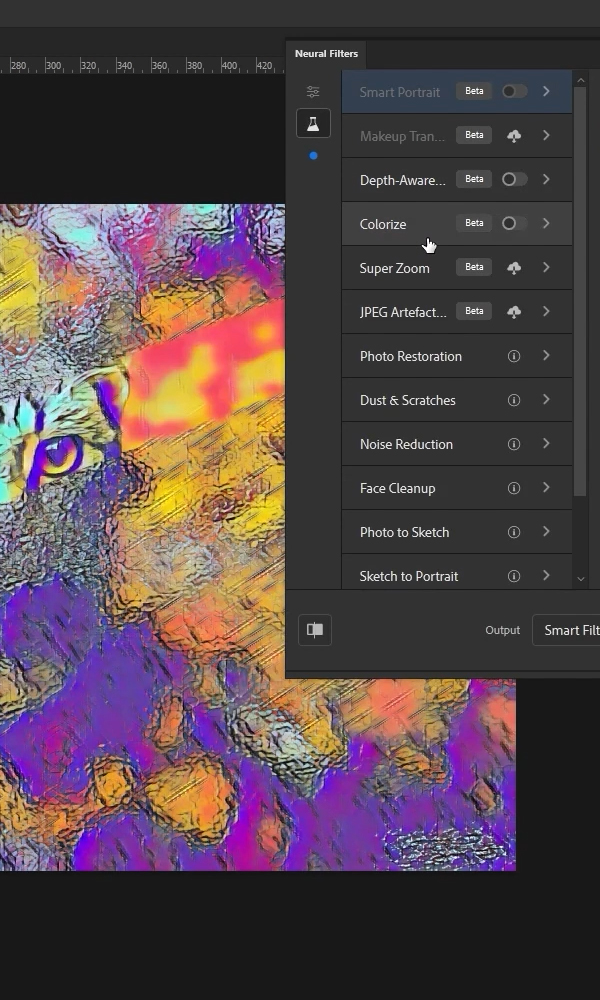The width and height of the screenshot is (600, 1000).
Task: Show info for Photo Restoration filter
Action: (x=514, y=356)
